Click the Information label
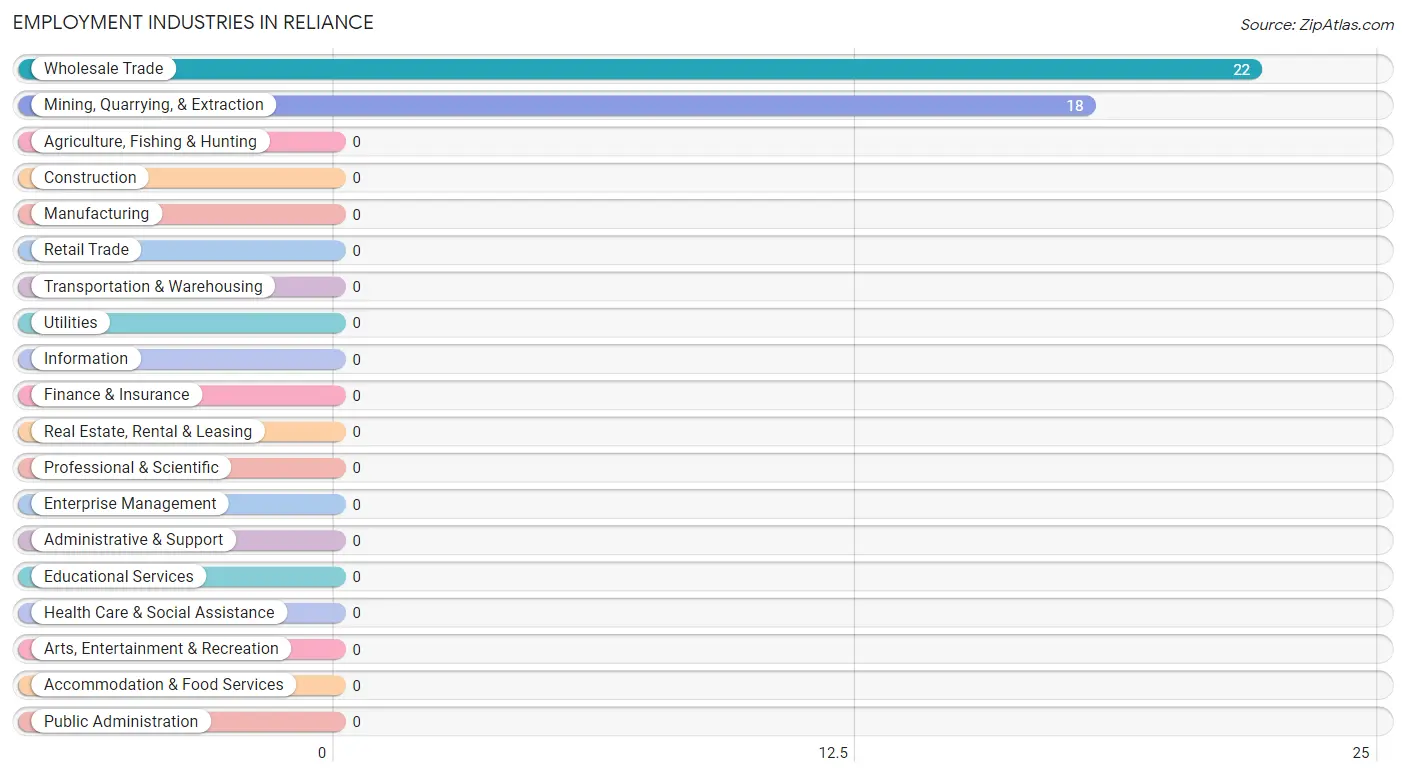Image resolution: width=1406 pixels, height=776 pixels. 86,359
